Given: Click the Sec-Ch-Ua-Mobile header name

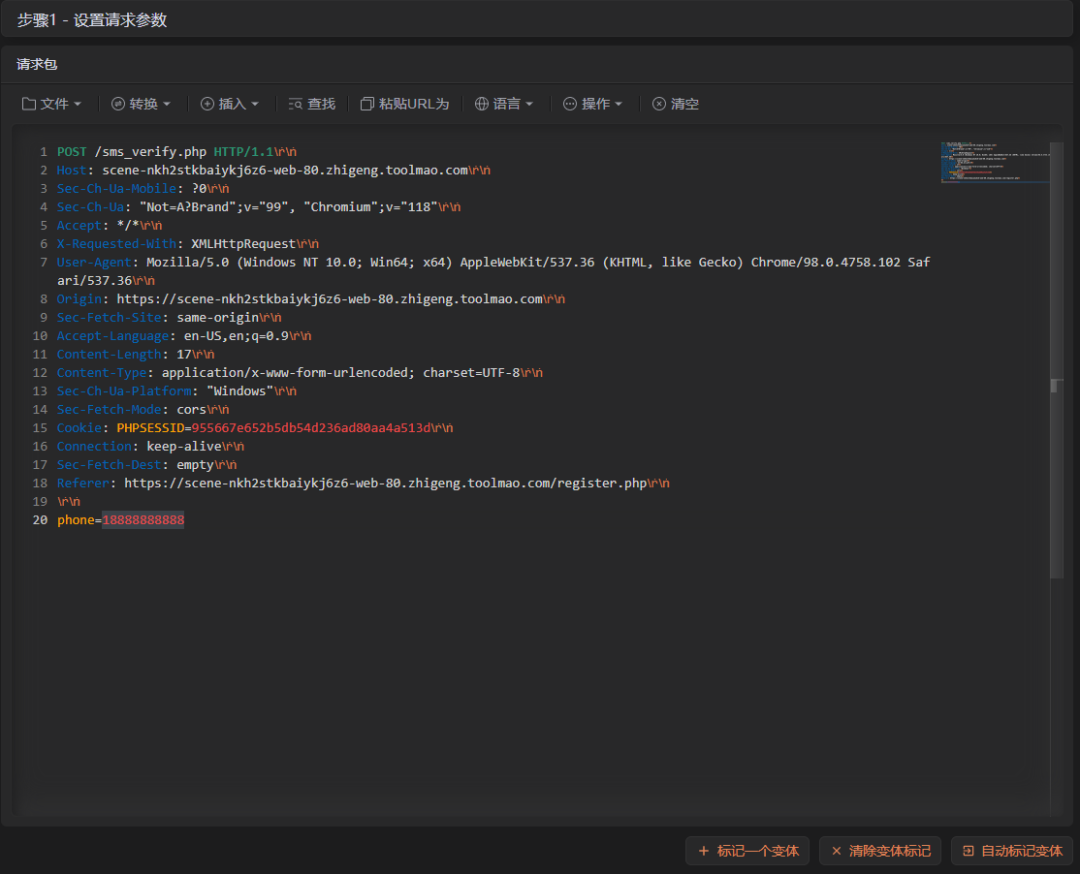Looking at the screenshot, I should 116,189.
